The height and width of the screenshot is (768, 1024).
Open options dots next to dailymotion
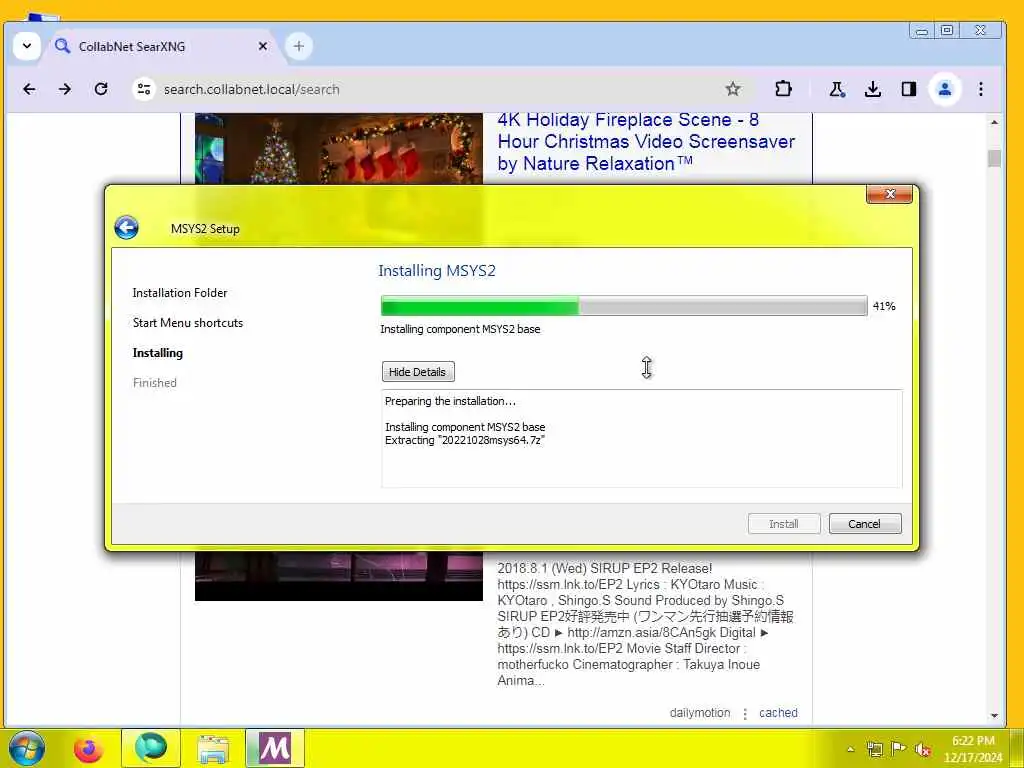click(x=745, y=713)
